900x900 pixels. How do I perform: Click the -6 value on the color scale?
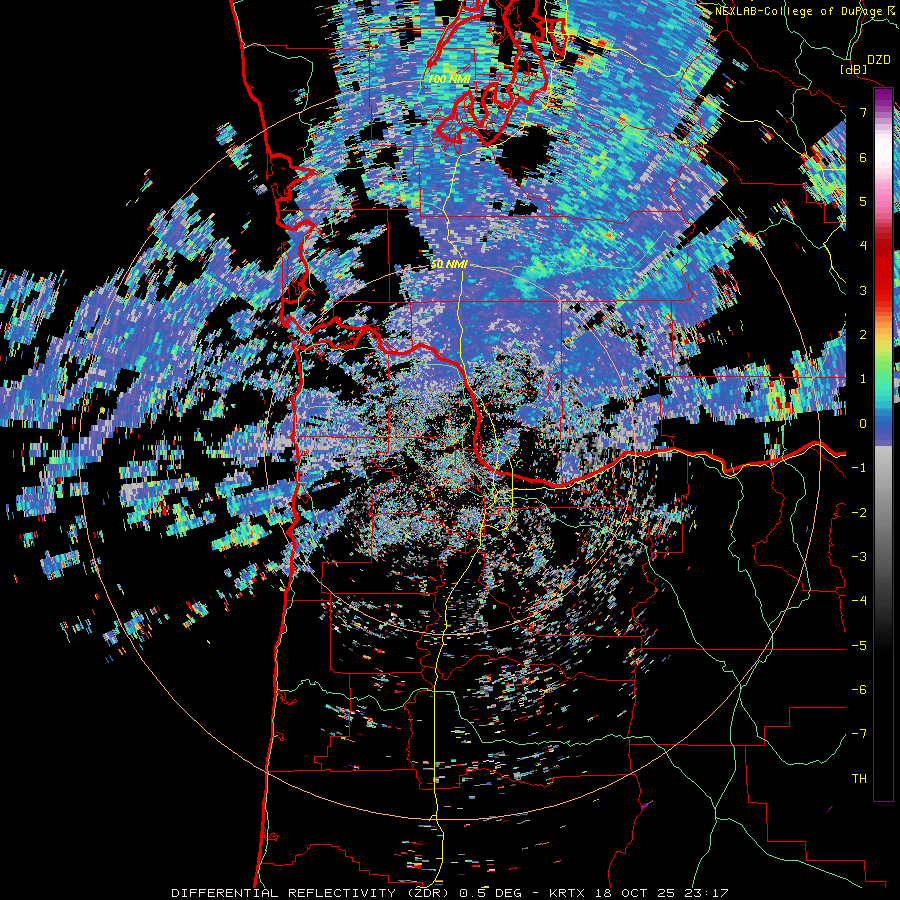(859, 690)
